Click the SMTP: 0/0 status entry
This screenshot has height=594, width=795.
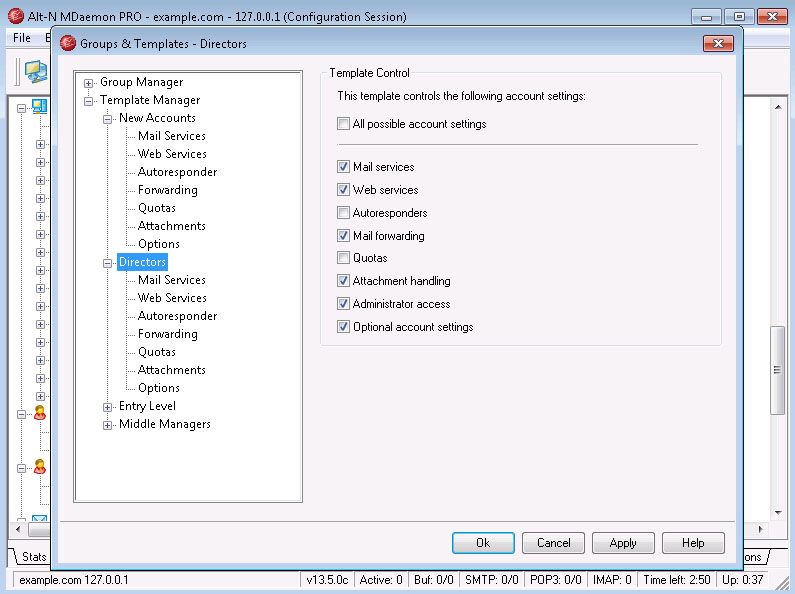491,580
